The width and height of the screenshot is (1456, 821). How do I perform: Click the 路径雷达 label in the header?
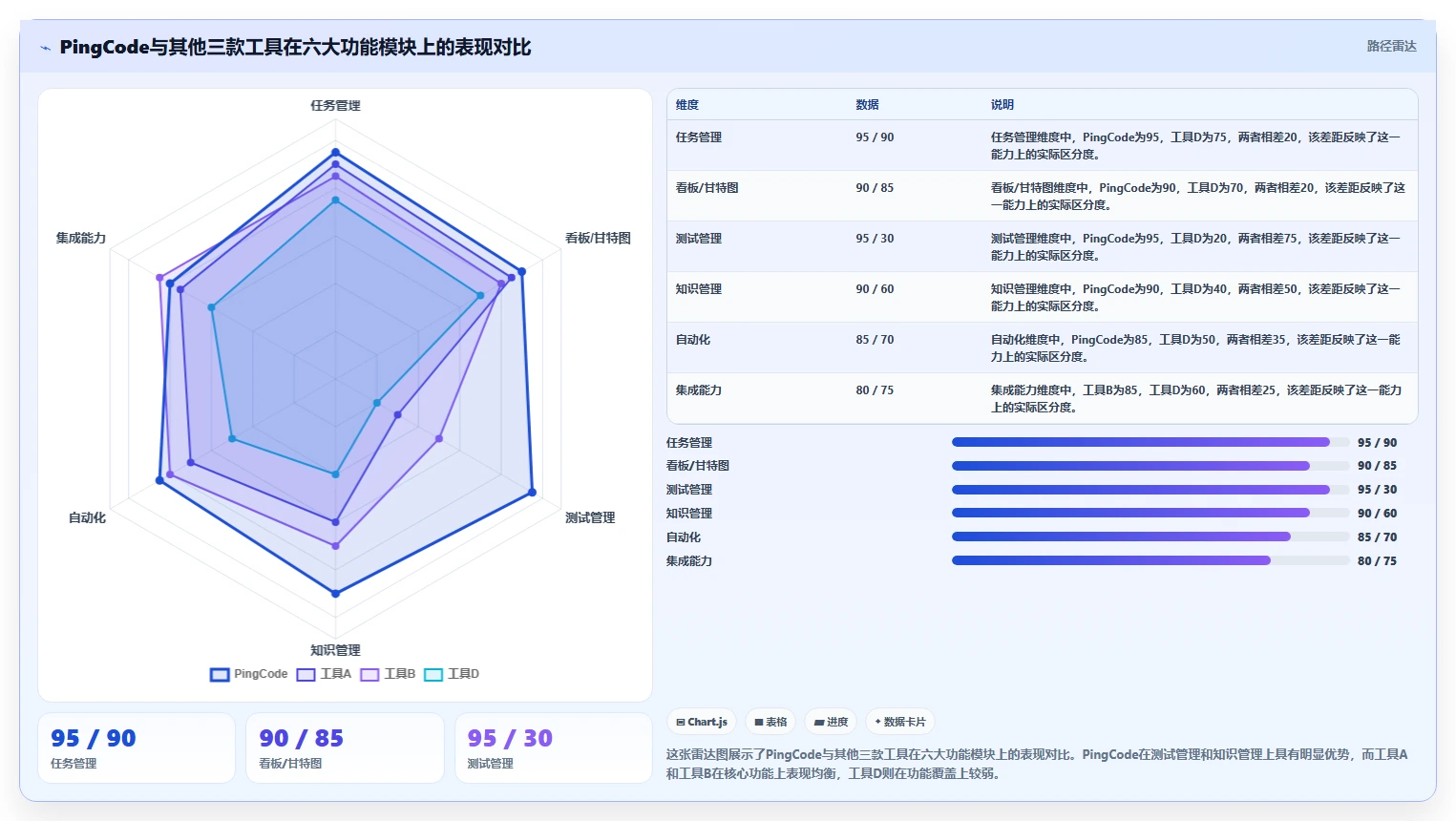pyautogui.click(x=1391, y=46)
